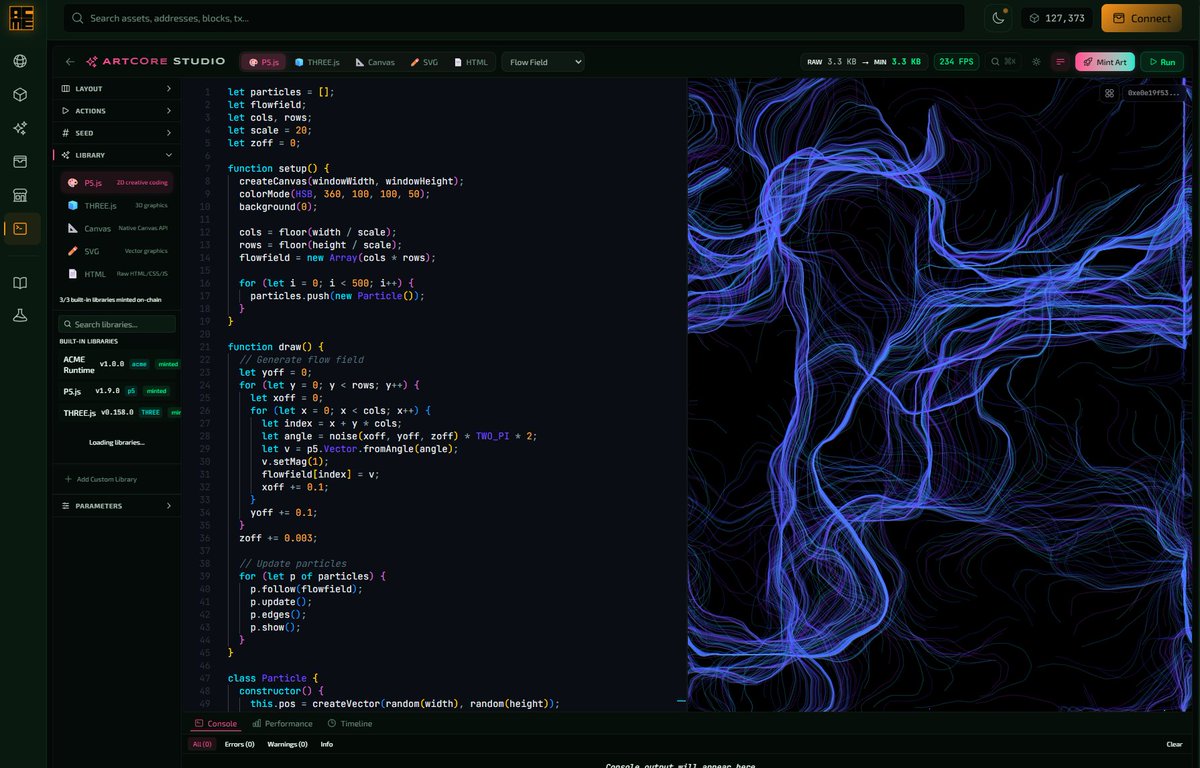This screenshot has height=768, width=1200.
Task: Click the ARTCORE STUDIO logo
Action: point(155,61)
